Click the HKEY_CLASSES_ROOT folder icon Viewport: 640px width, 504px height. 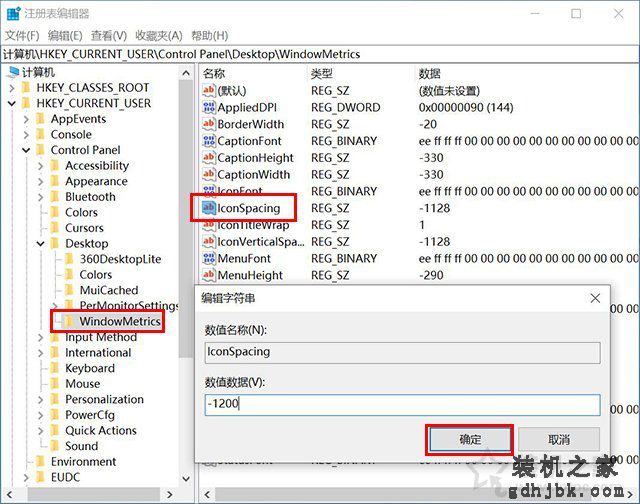pos(26,88)
